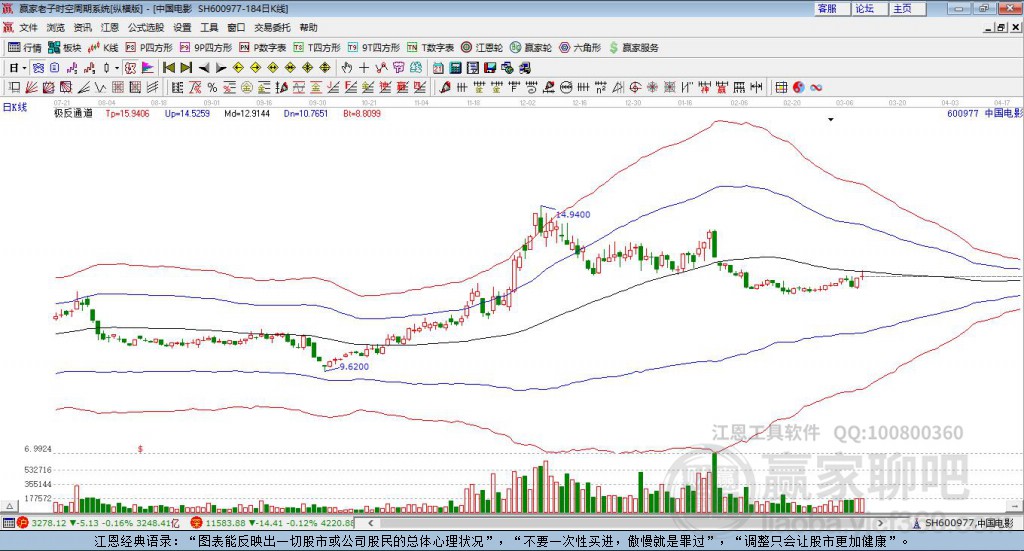Open the 浏览 menu
This screenshot has height=551, width=1024.
56,27
